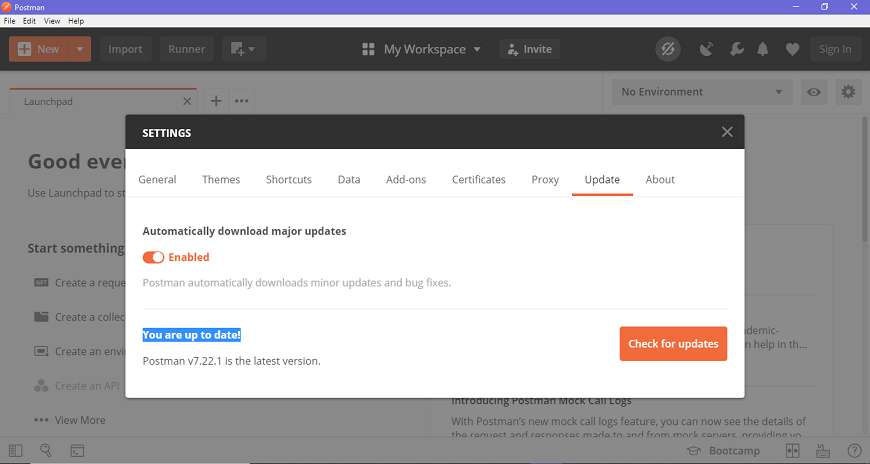Open Bootcamp in the status bar
870x464 pixels.
coord(723,451)
